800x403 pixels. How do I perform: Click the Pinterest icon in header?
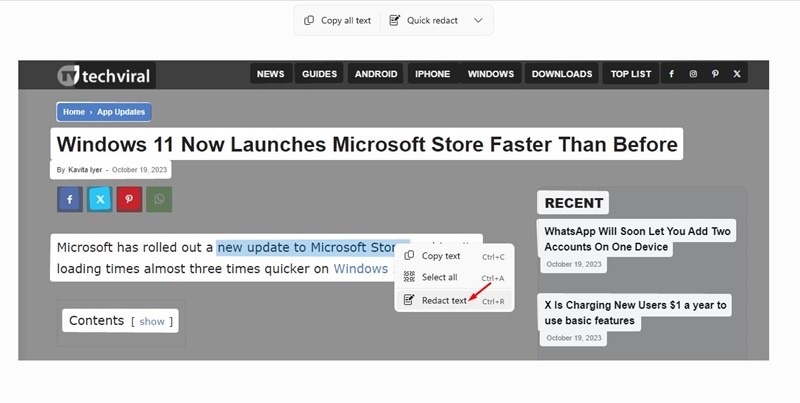(715, 73)
